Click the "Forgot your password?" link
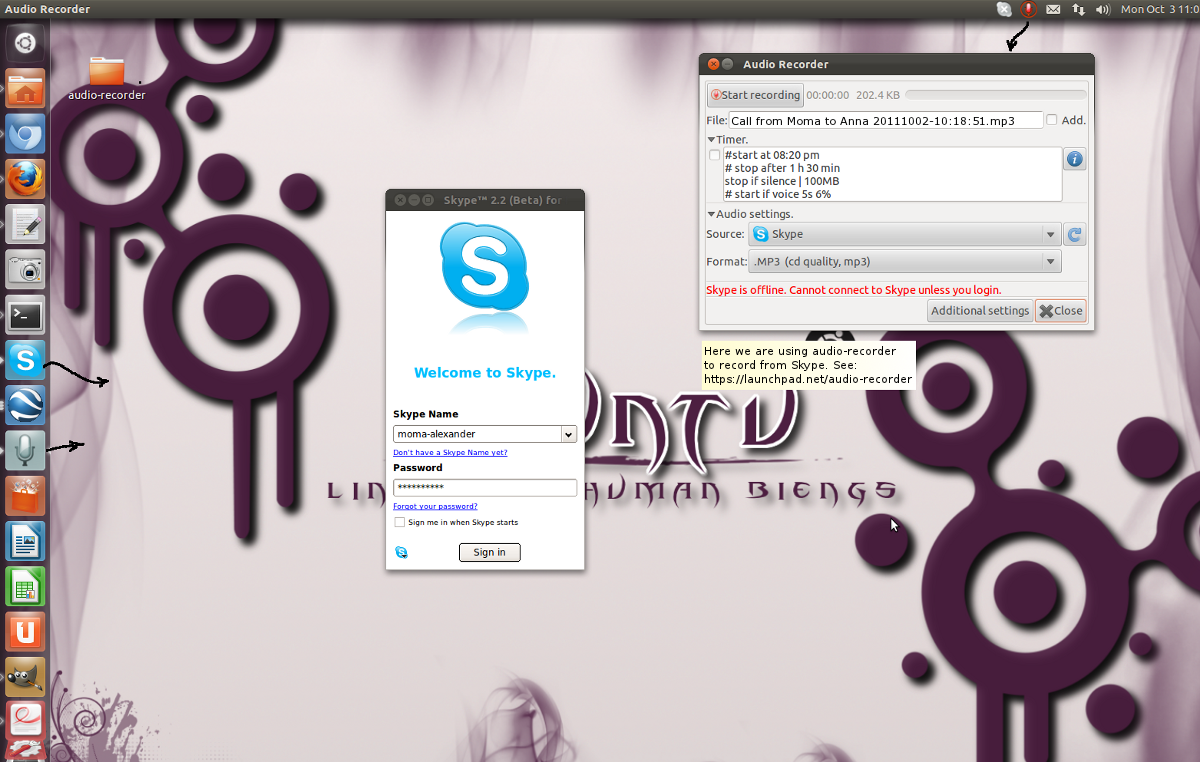The height and width of the screenshot is (762, 1200). [x=435, y=507]
